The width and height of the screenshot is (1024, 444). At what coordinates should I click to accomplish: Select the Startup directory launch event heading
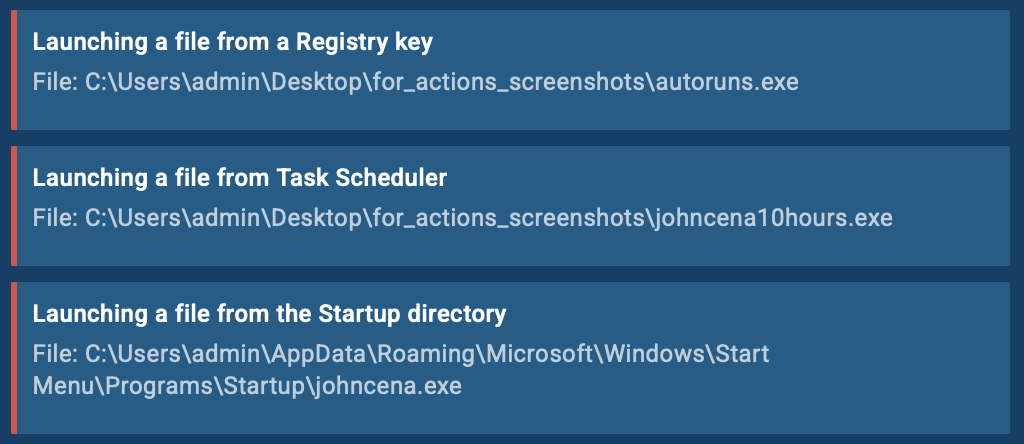point(269,314)
